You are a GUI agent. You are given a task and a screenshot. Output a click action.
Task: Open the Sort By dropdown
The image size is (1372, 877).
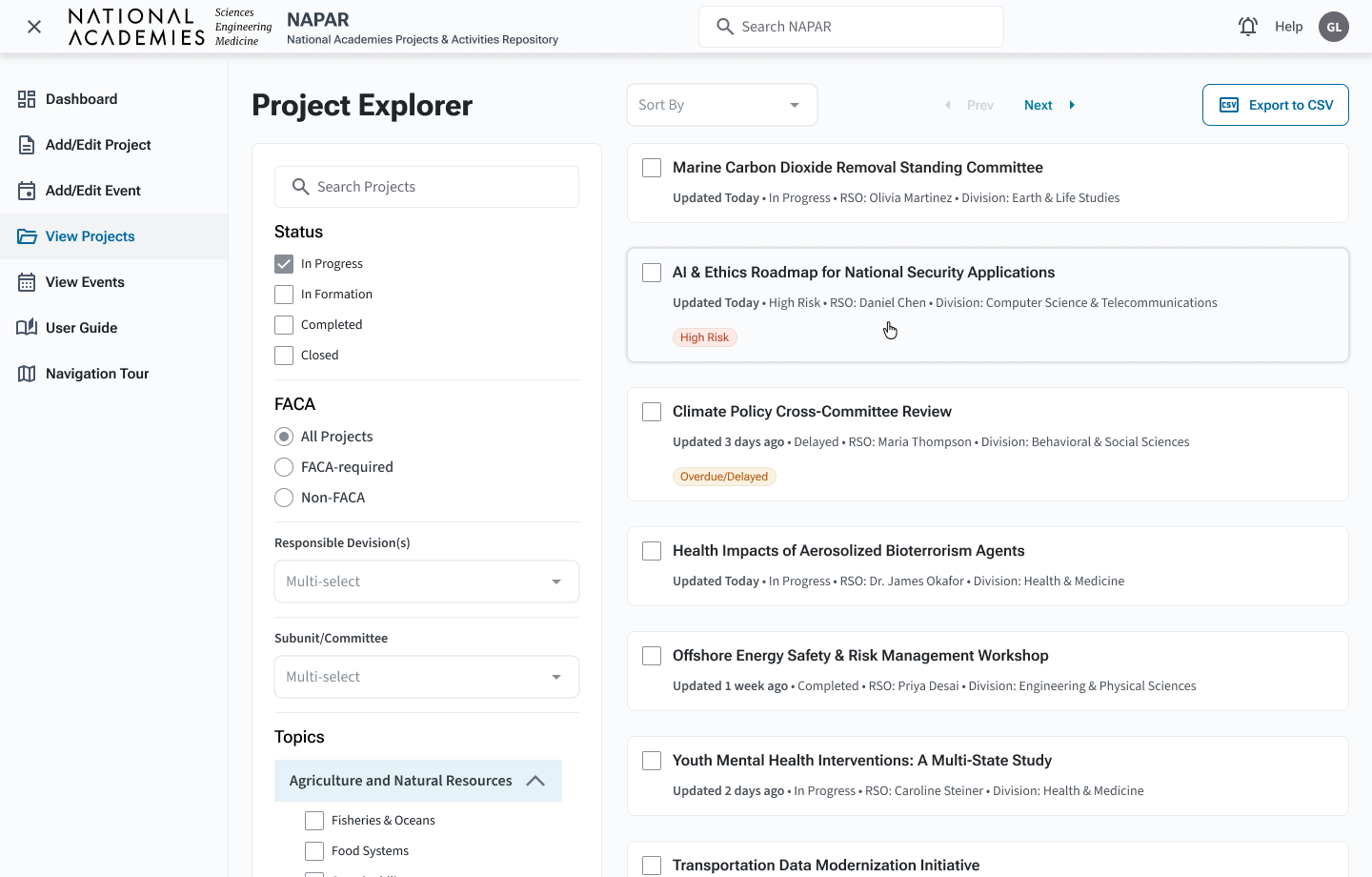pos(721,104)
